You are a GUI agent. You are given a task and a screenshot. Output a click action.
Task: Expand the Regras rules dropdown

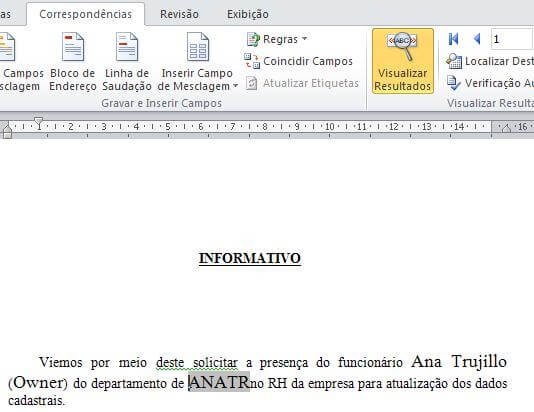pyautogui.click(x=277, y=39)
